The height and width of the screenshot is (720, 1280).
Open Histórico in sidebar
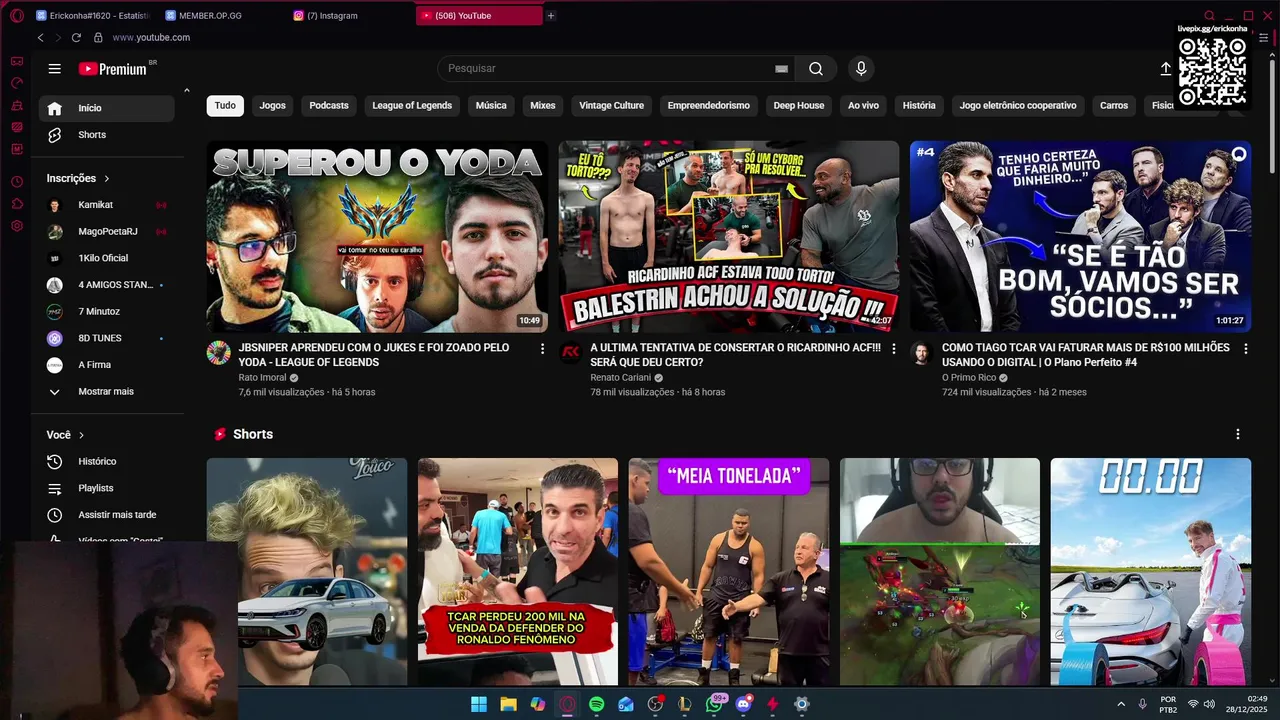click(x=107, y=462)
